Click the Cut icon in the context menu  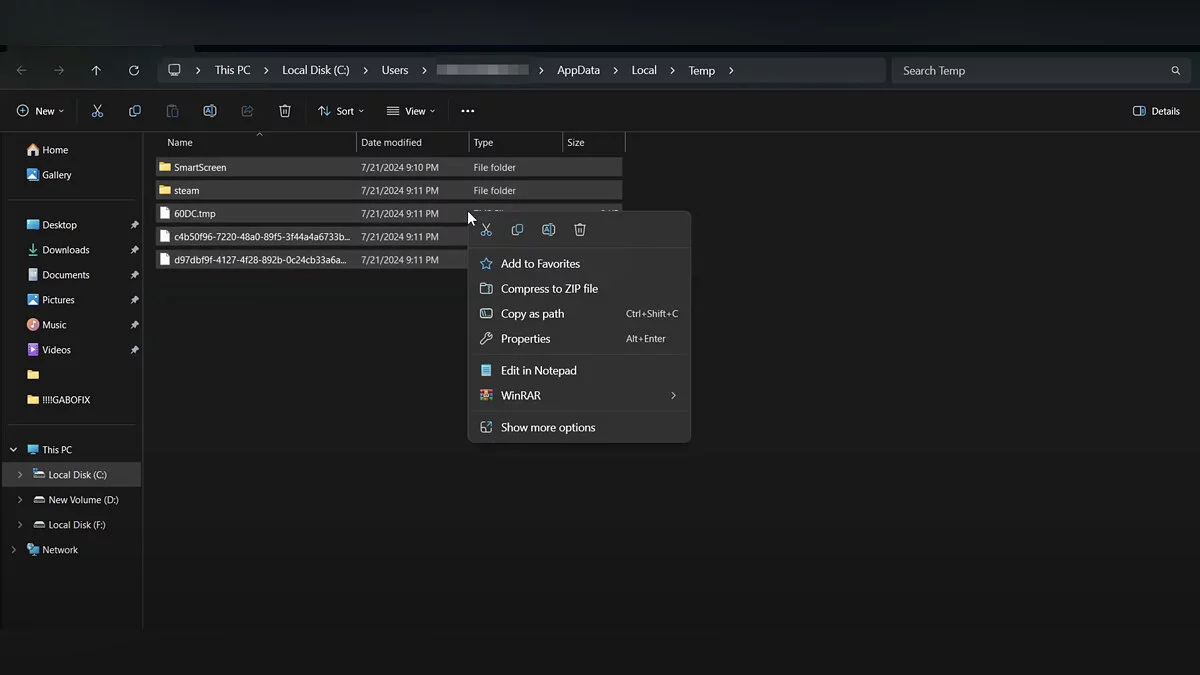click(486, 230)
